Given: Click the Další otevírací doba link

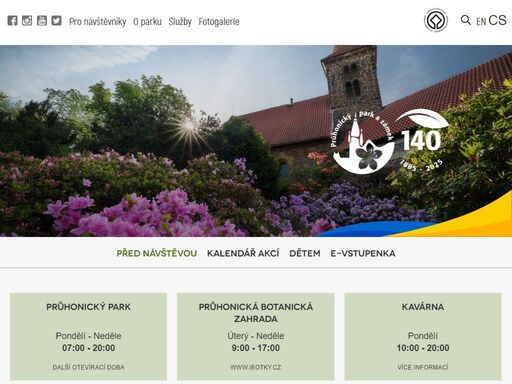Looking at the screenshot, I should (x=88, y=367).
